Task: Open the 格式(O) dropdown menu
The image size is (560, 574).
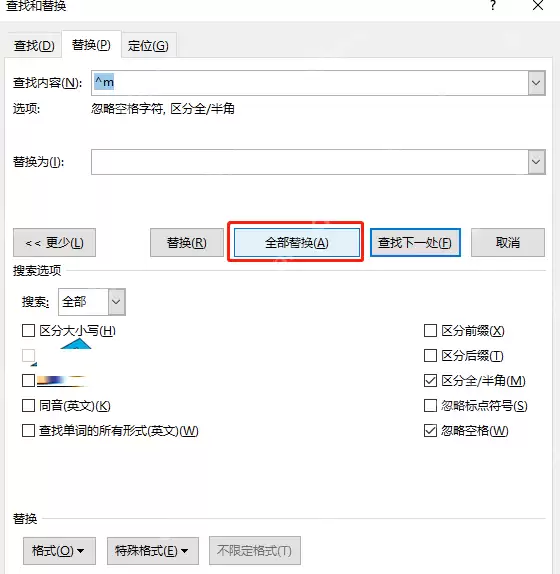Action: 59,551
